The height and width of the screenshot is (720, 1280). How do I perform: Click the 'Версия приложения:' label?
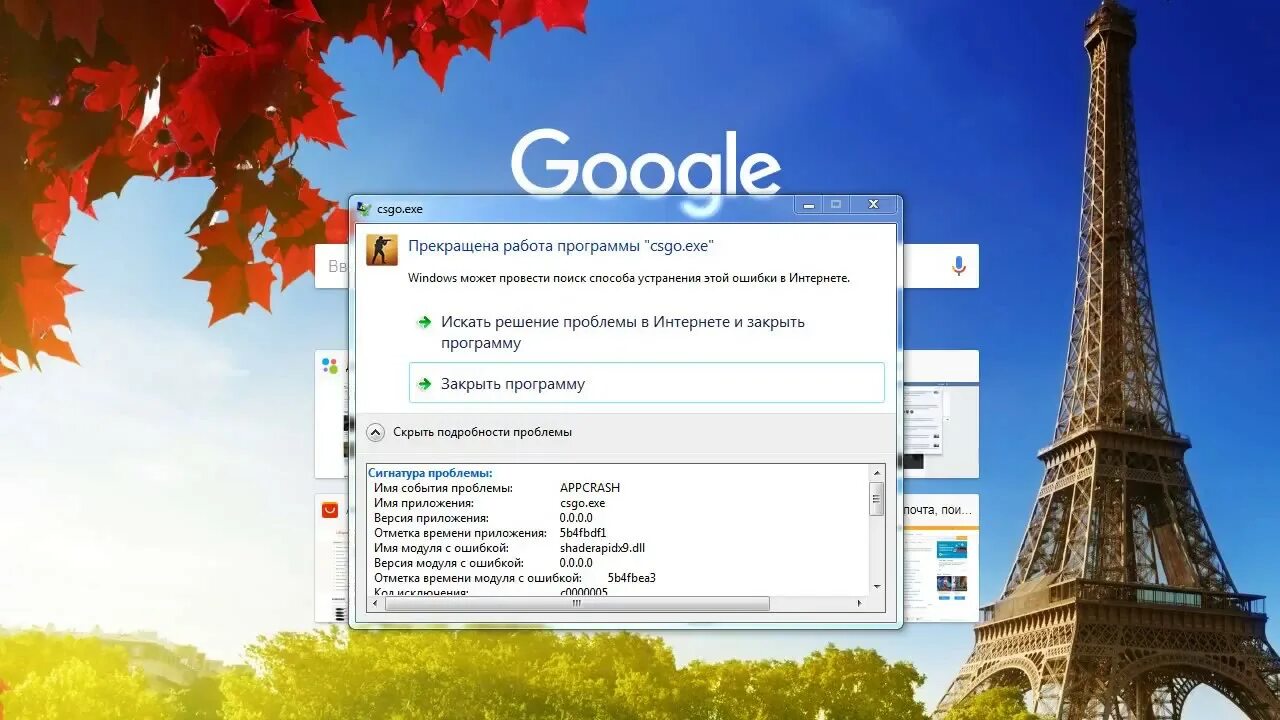[x=431, y=518]
